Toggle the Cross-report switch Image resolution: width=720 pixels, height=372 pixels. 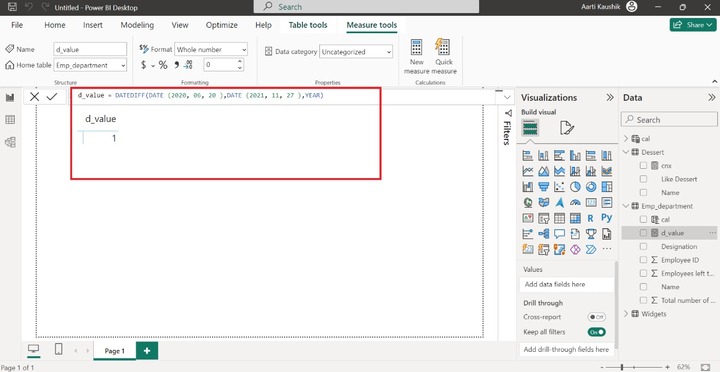[596, 317]
